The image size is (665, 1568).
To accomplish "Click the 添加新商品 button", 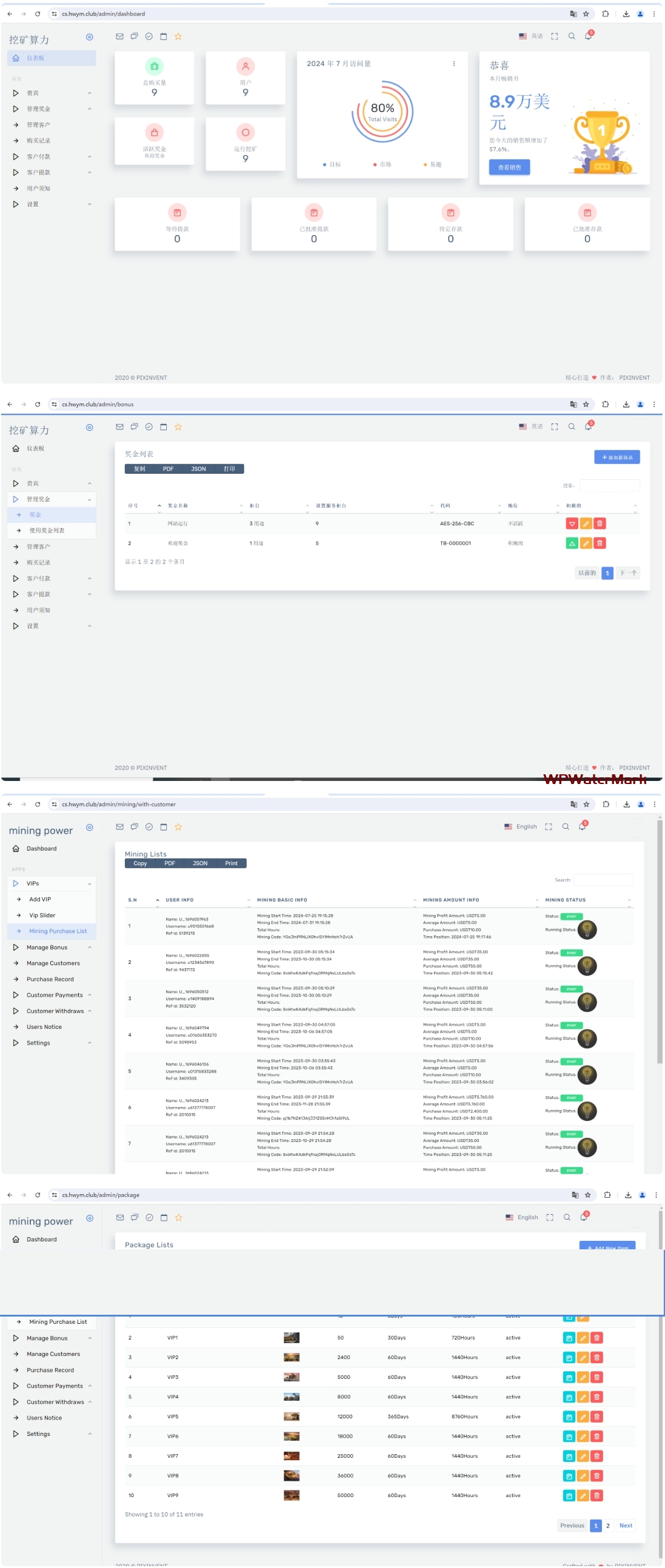I will coord(617,457).
